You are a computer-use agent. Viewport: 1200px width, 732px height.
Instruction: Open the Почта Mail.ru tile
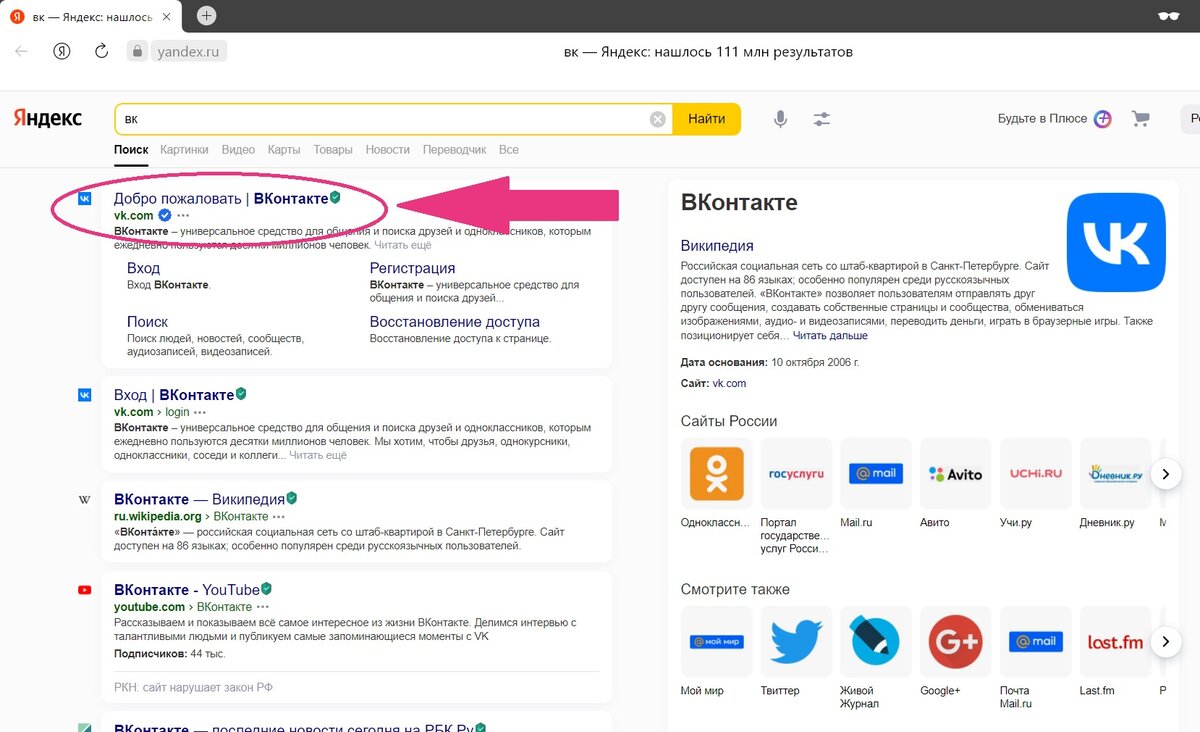coord(1036,641)
